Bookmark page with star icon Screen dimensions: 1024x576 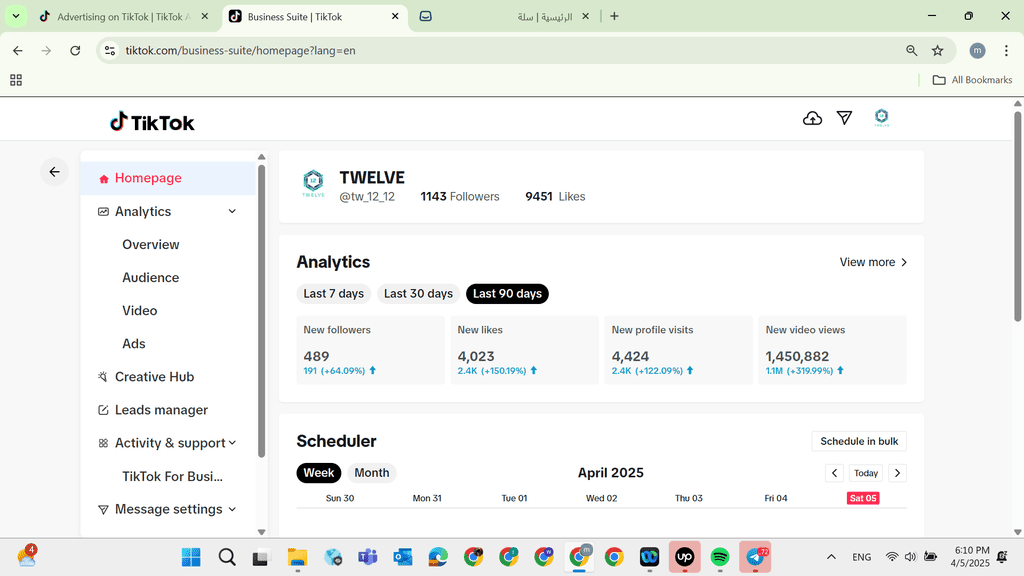point(938,50)
